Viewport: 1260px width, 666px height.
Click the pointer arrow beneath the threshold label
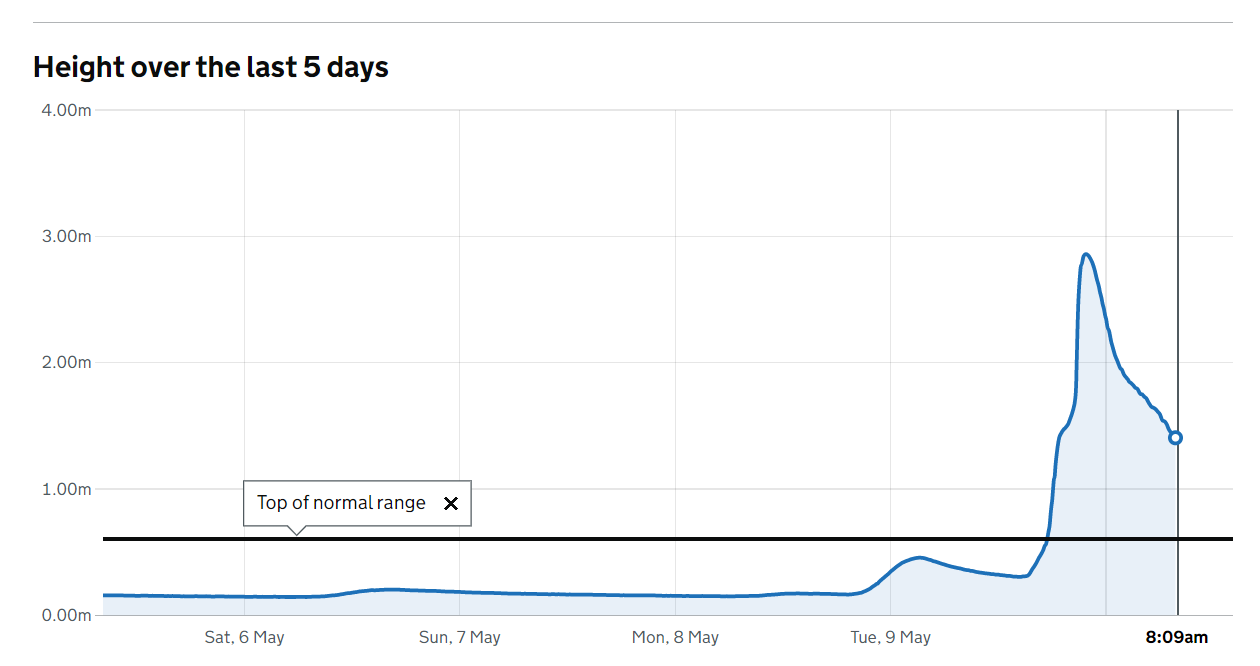pyautogui.click(x=295, y=531)
